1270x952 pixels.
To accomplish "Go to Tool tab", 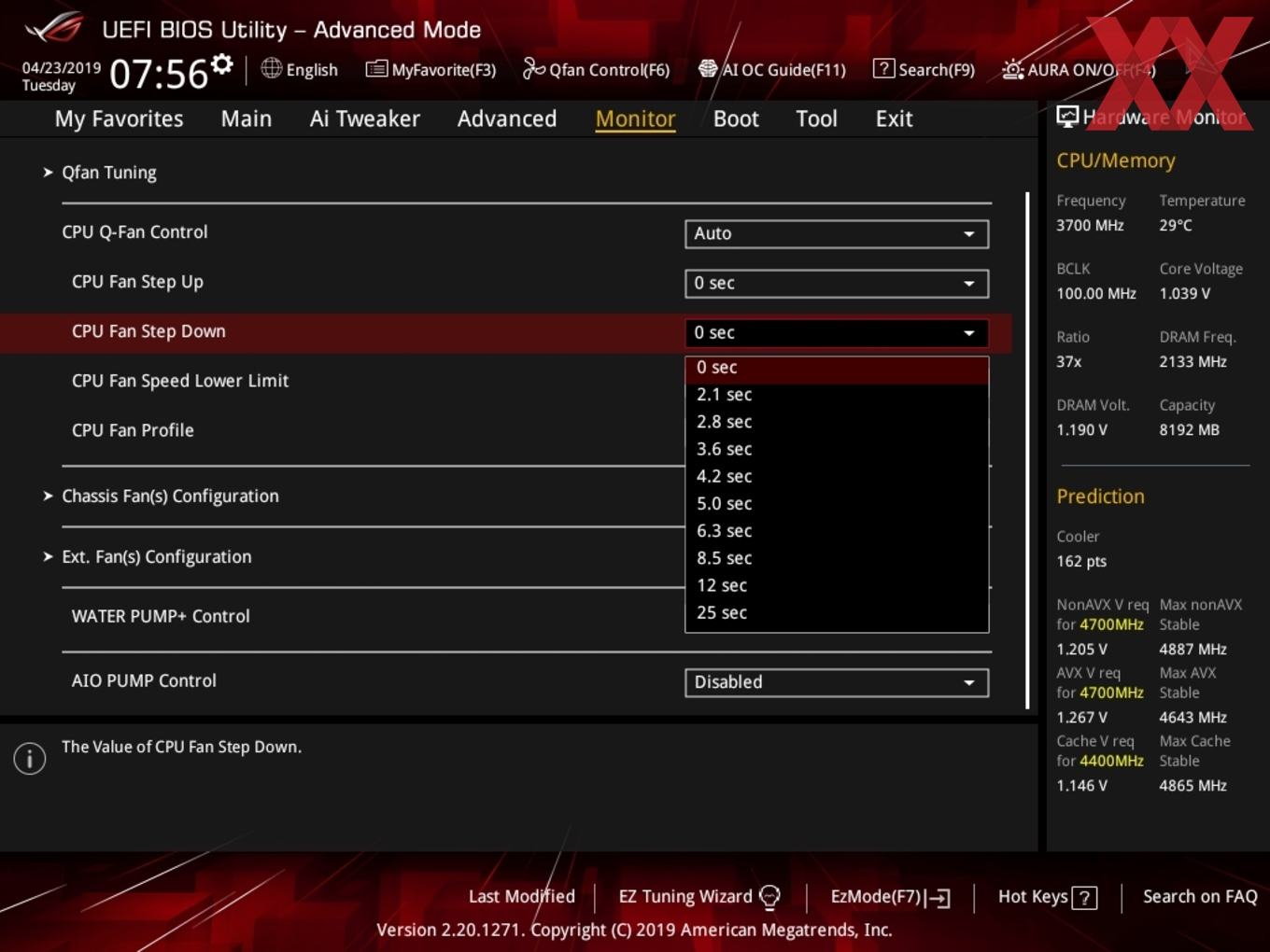I will pyautogui.click(x=816, y=119).
